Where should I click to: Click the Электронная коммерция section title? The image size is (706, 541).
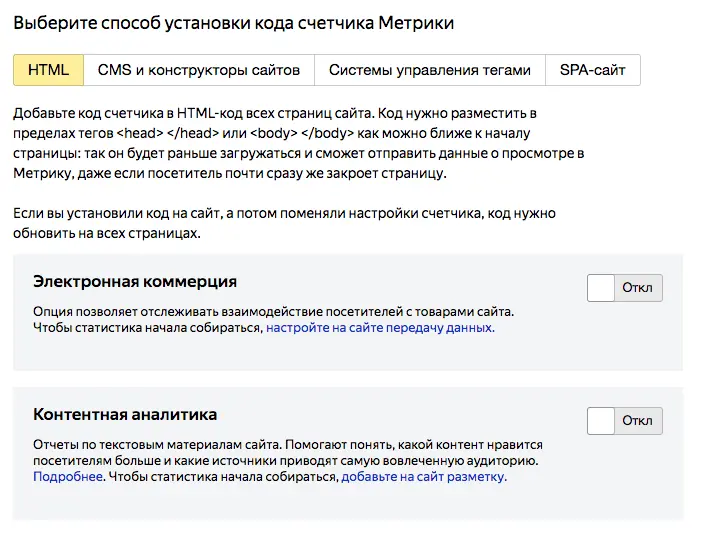(135, 282)
